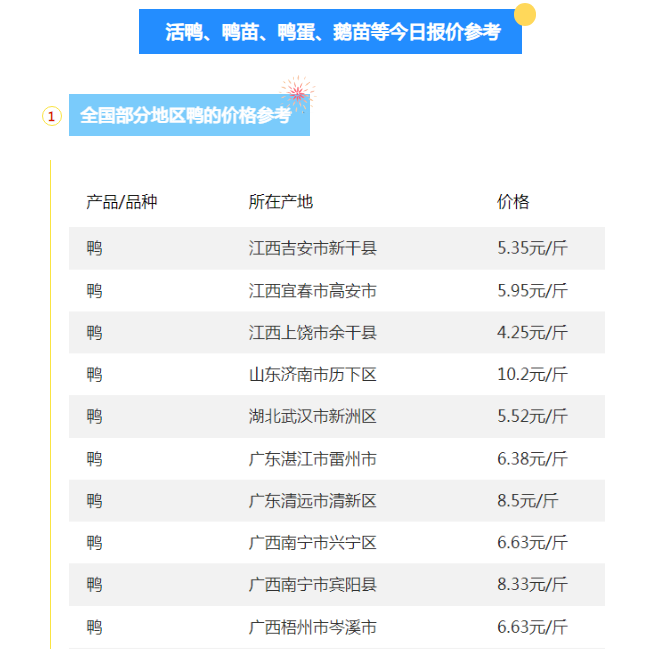Click the 6.38元/斤 price cell
Viewport: 645px width, 649px height.
coord(532,459)
